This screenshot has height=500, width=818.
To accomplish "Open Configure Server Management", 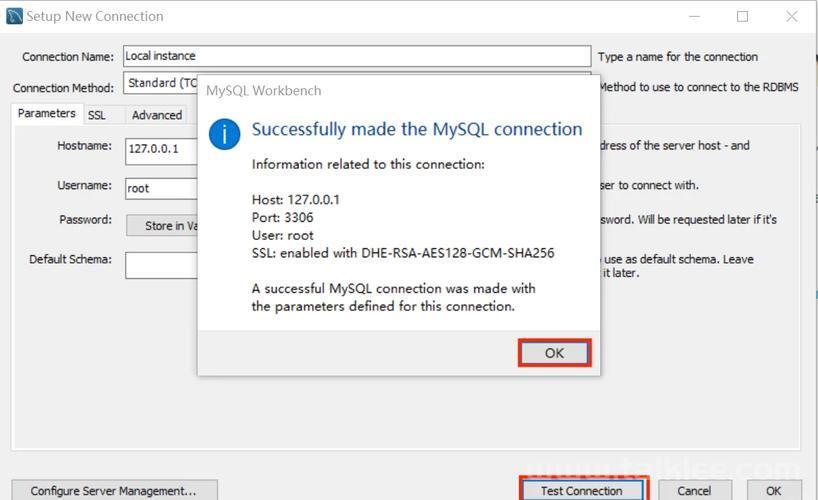I will [114, 491].
